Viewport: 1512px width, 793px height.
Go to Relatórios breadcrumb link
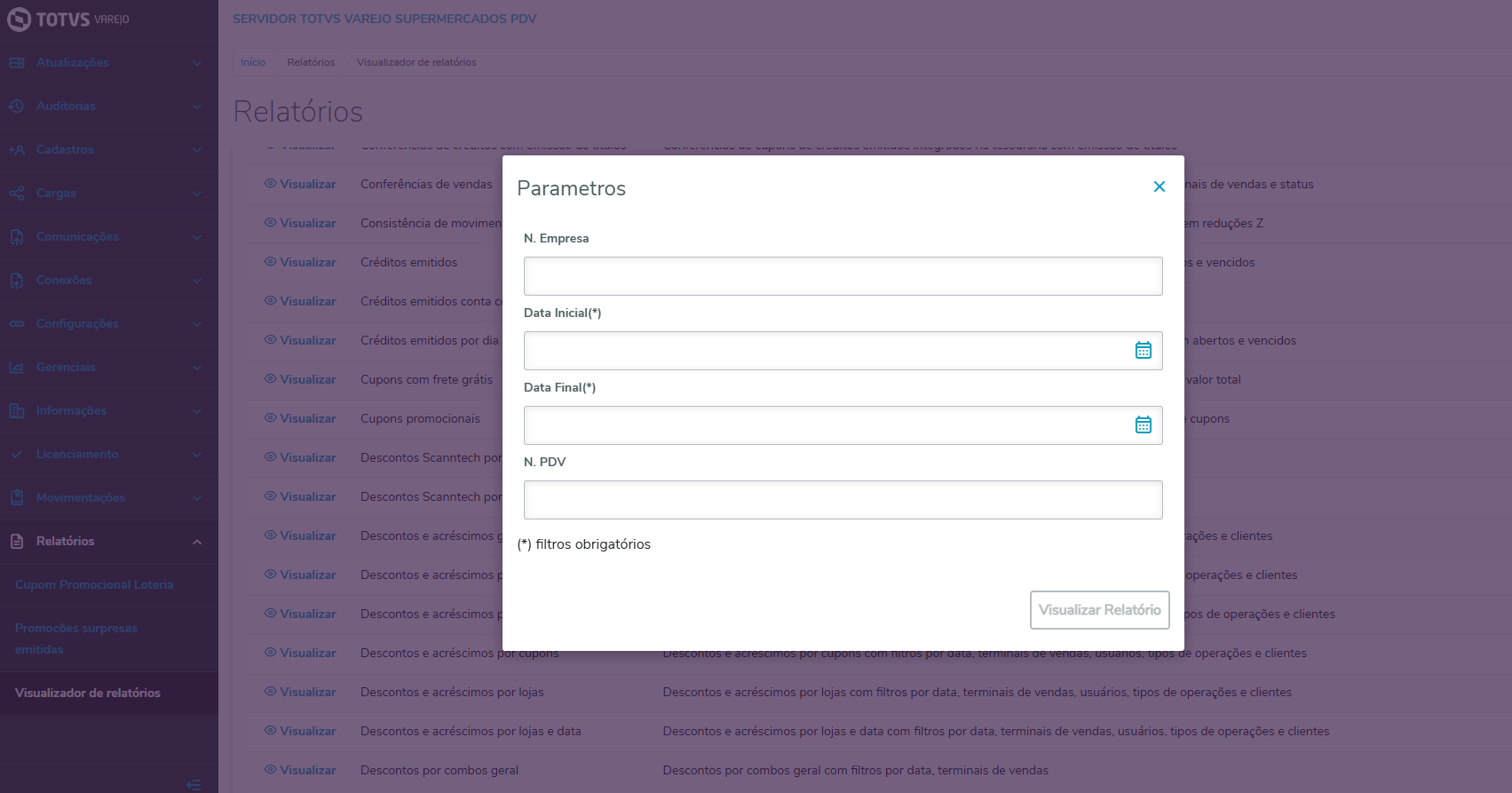click(311, 62)
